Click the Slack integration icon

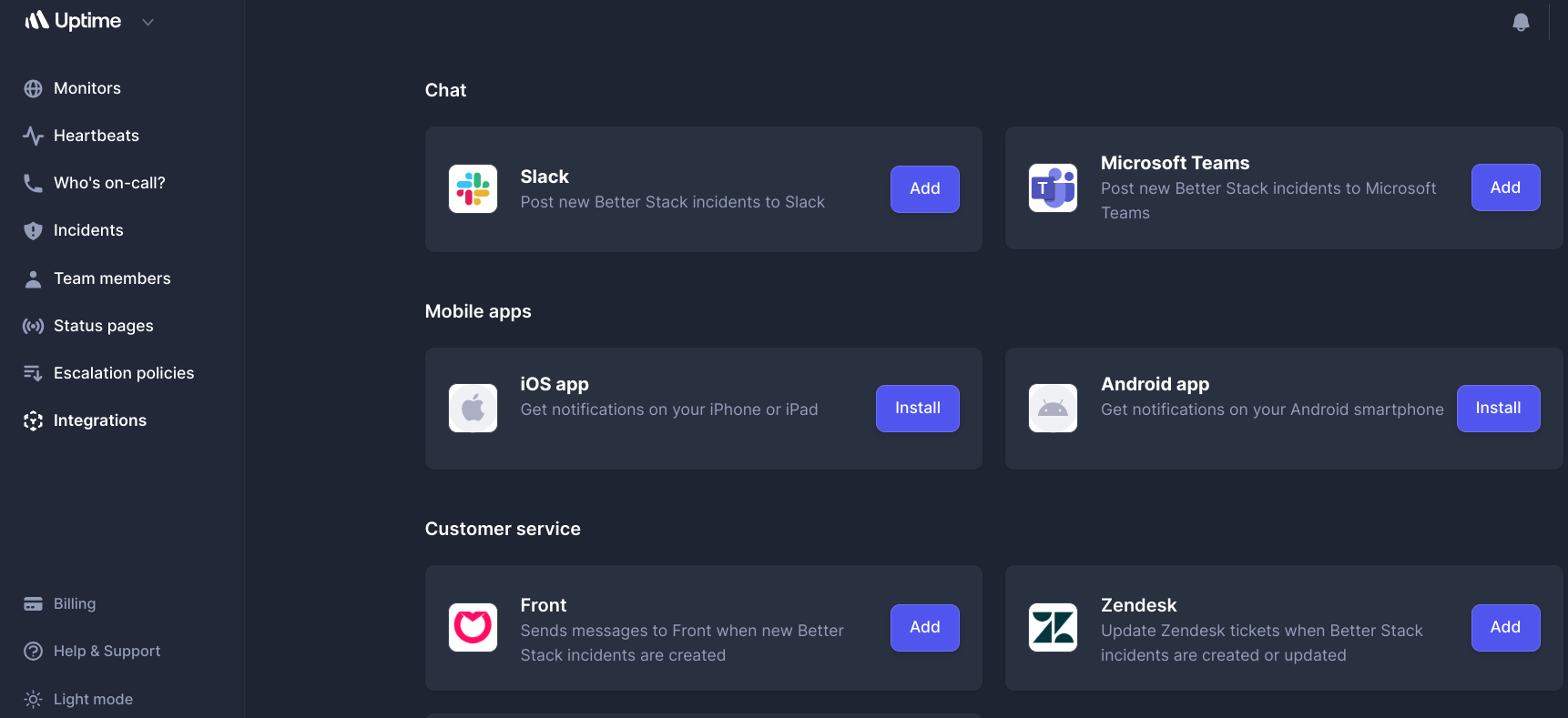473,188
